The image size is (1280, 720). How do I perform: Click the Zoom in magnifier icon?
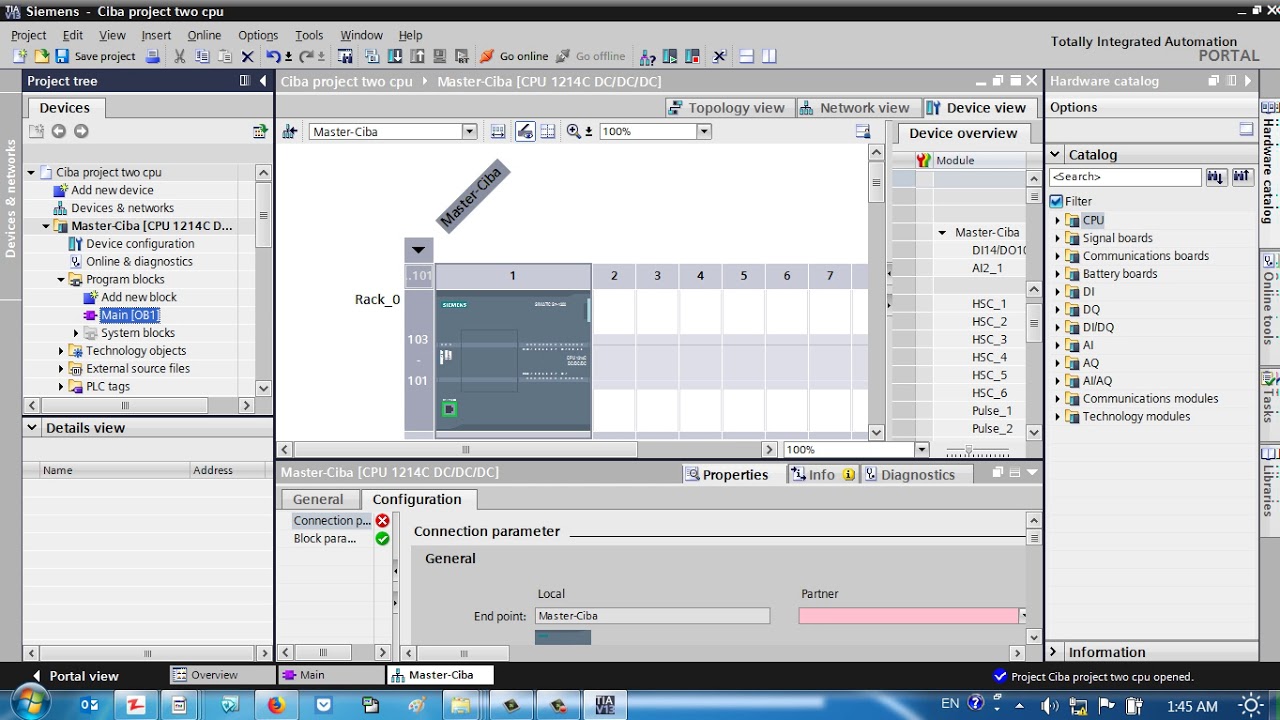[574, 131]
